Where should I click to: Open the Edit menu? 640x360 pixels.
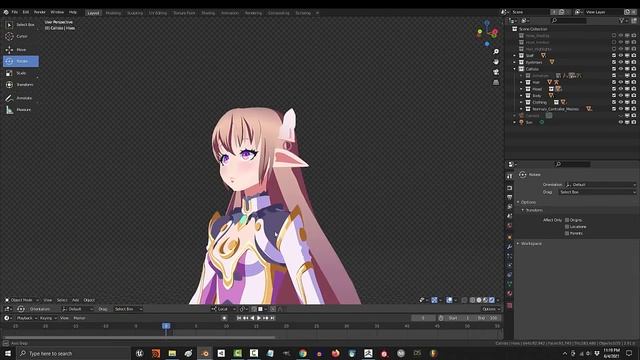(x=26, y=12)
